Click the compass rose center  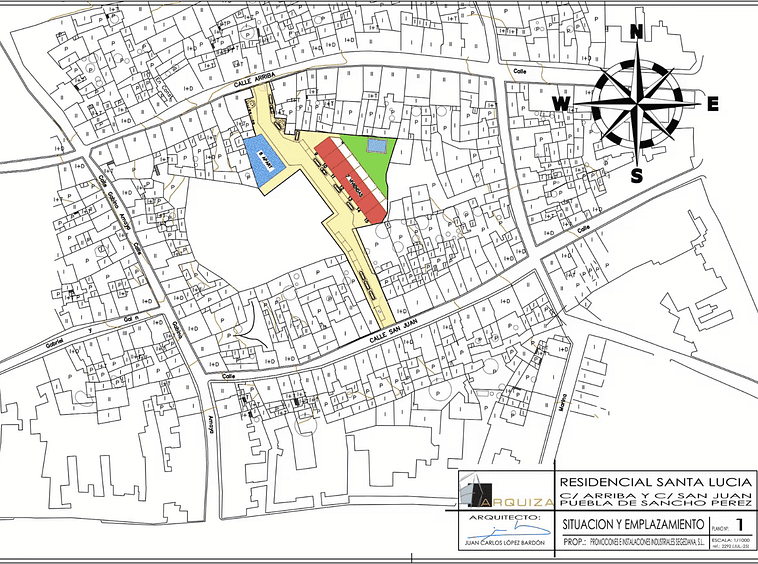point(636,103)
